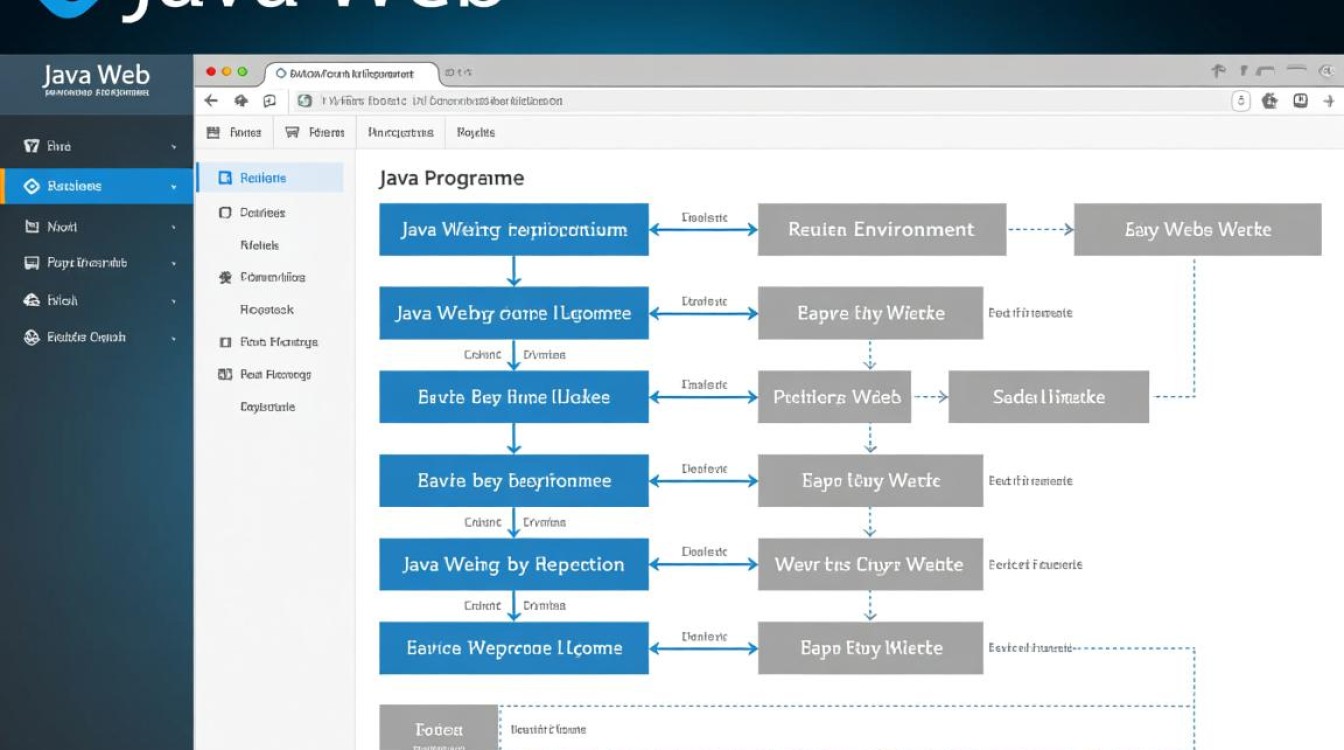Screen dimensions: 1344x750
Task: Click the browser back arrow
Action: [x=211, y=101]
